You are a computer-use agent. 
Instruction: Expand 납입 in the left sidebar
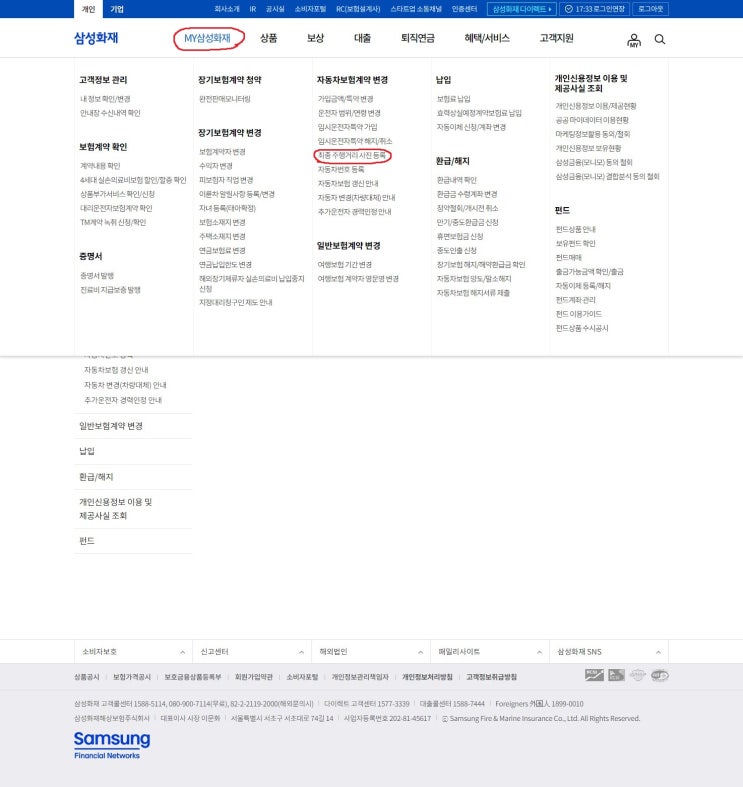[x=133, y=451]
